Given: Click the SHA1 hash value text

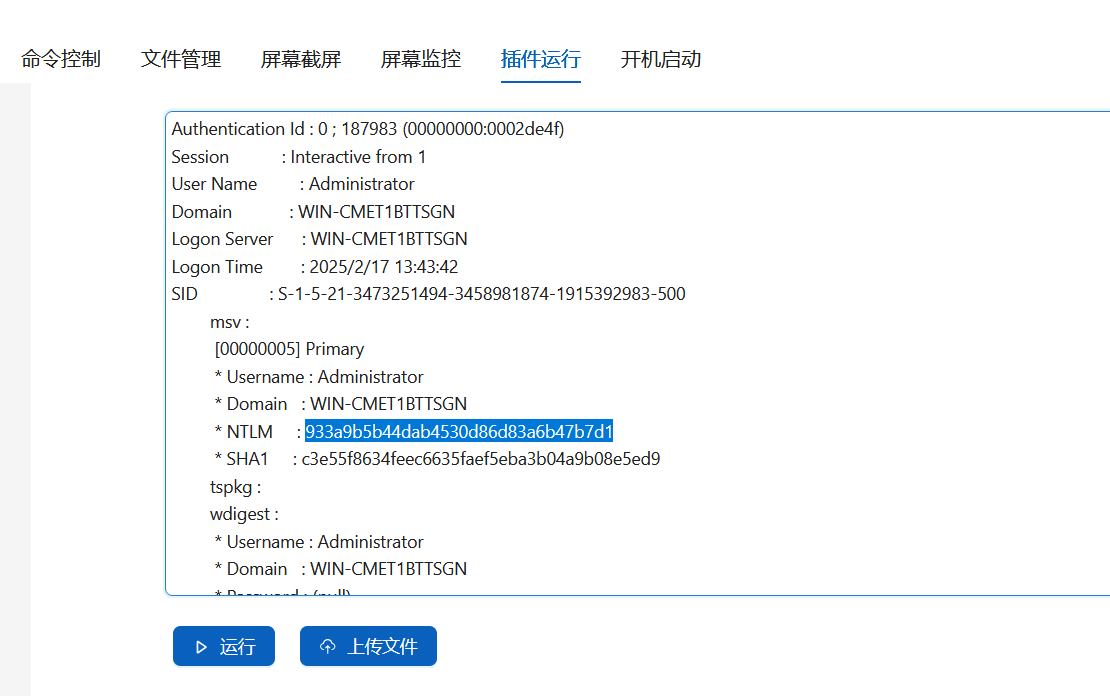Looking at the screenshot, I should (x=481, y=459).
